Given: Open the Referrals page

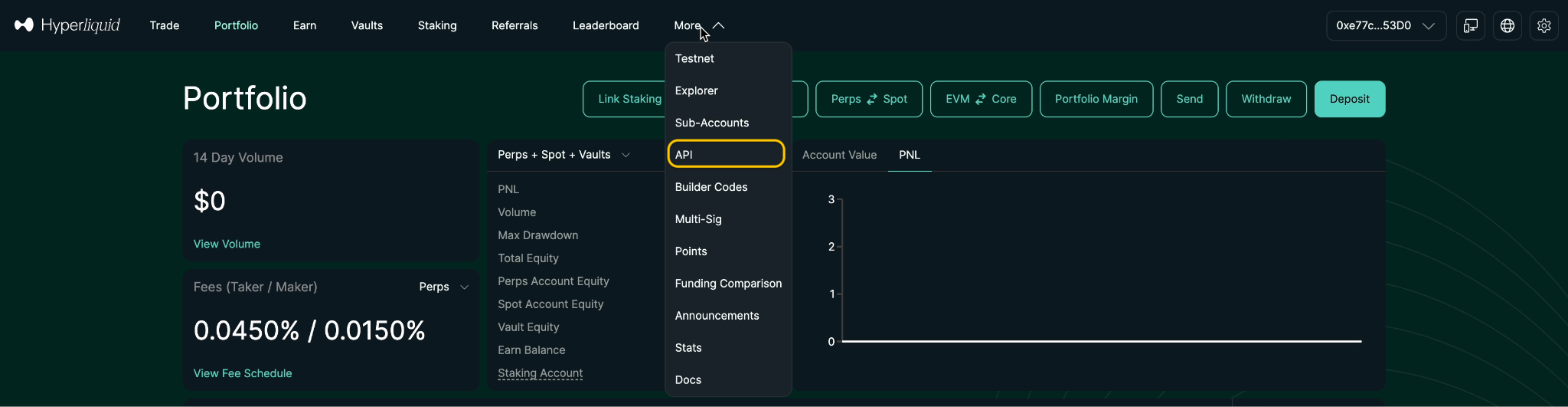Looking at the screenshot, I should [514, 25].
